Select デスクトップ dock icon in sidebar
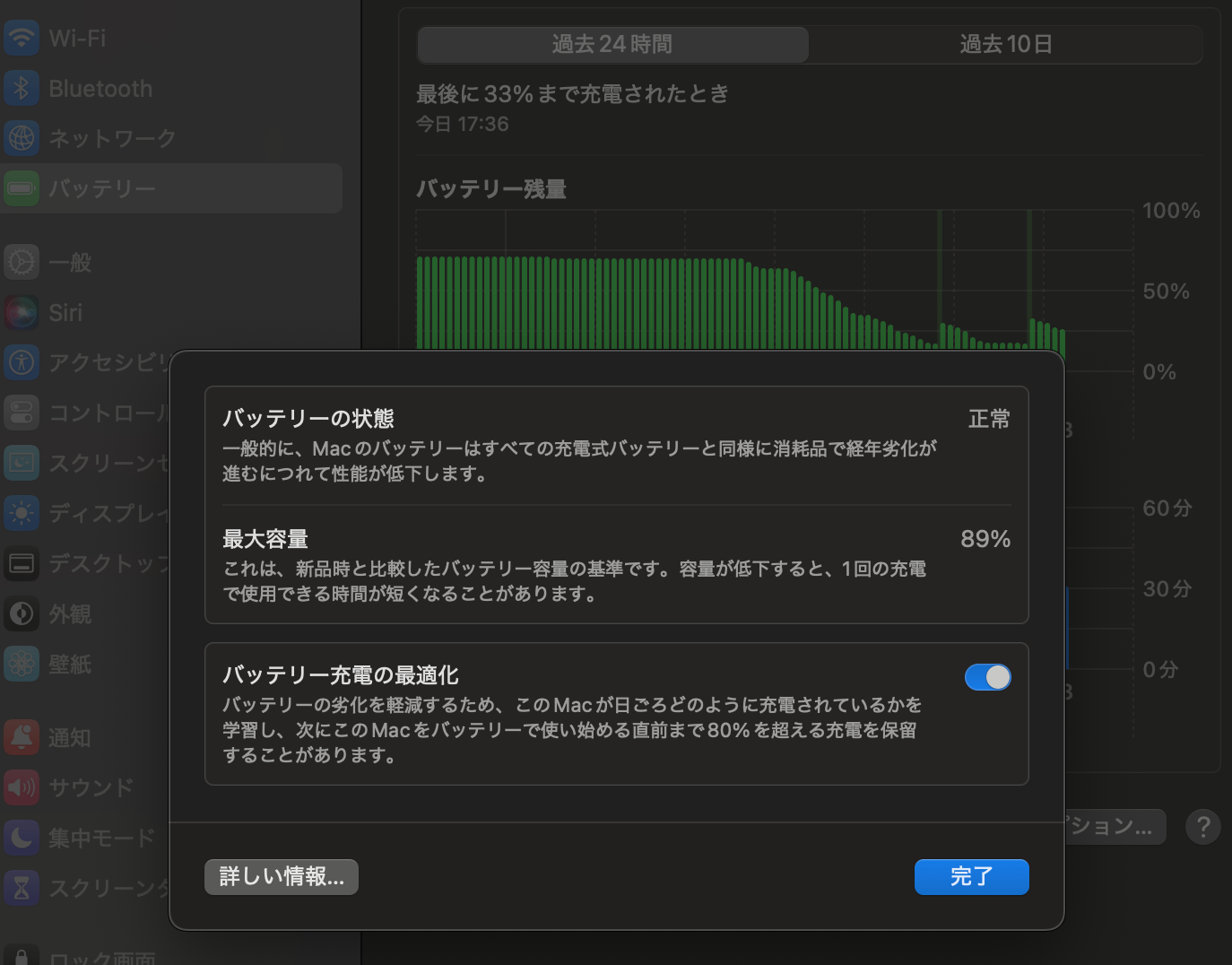Viewport: 1232px width, 965px height. (x=22, y=563)
